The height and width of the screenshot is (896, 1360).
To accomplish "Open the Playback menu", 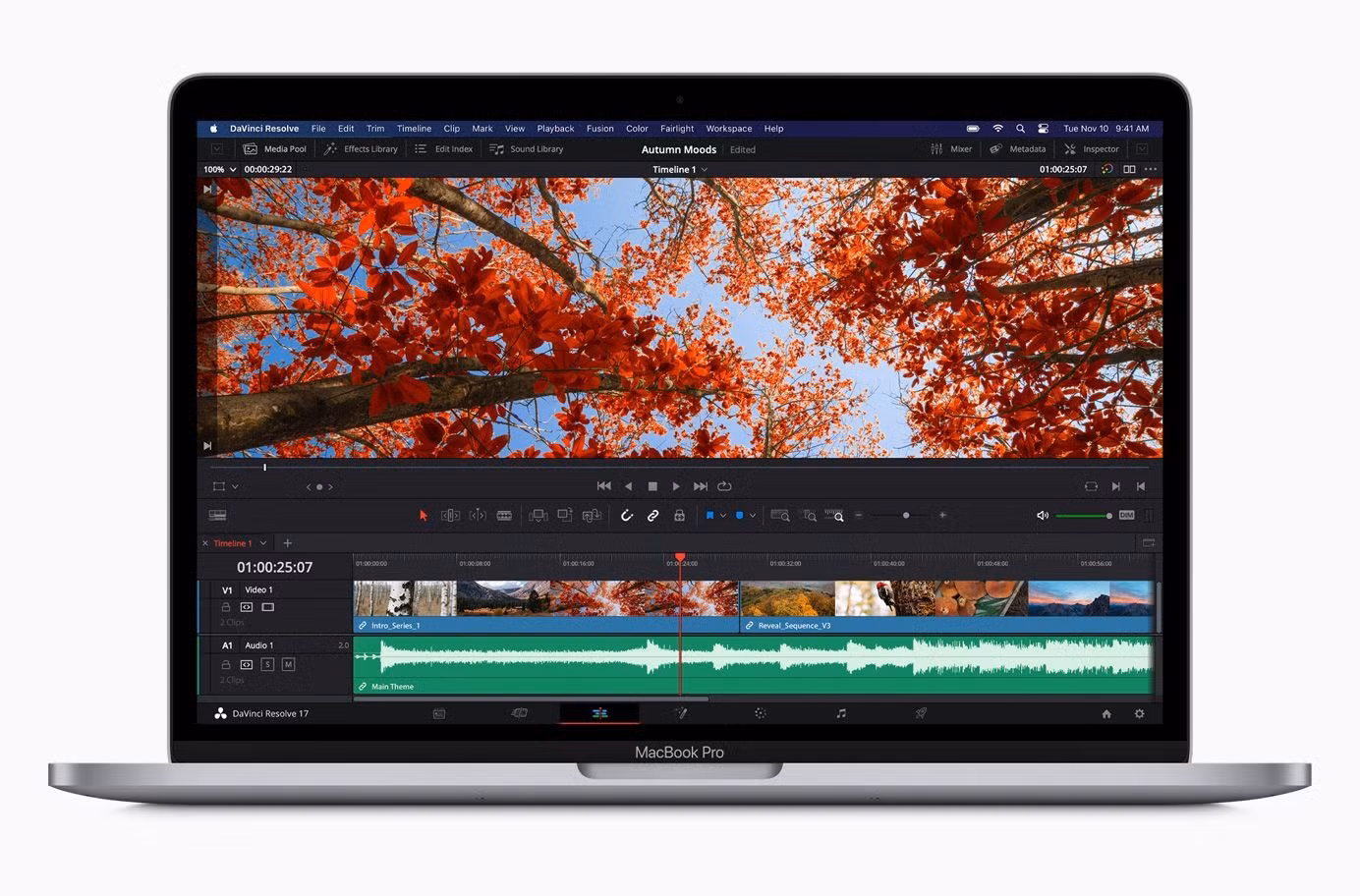I will pyautogui.click(x=555, y=128).
